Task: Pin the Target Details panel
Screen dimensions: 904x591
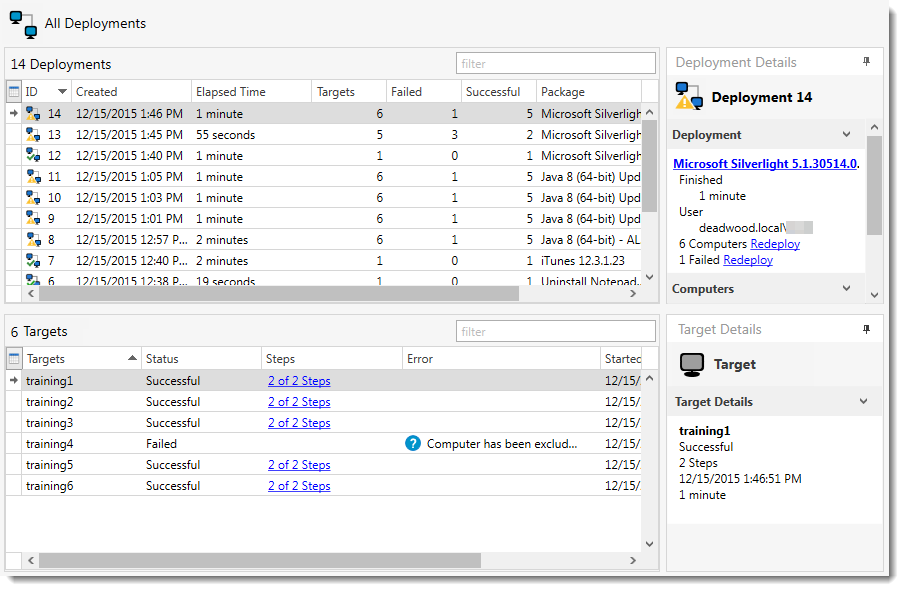Action: coord(866,329)
